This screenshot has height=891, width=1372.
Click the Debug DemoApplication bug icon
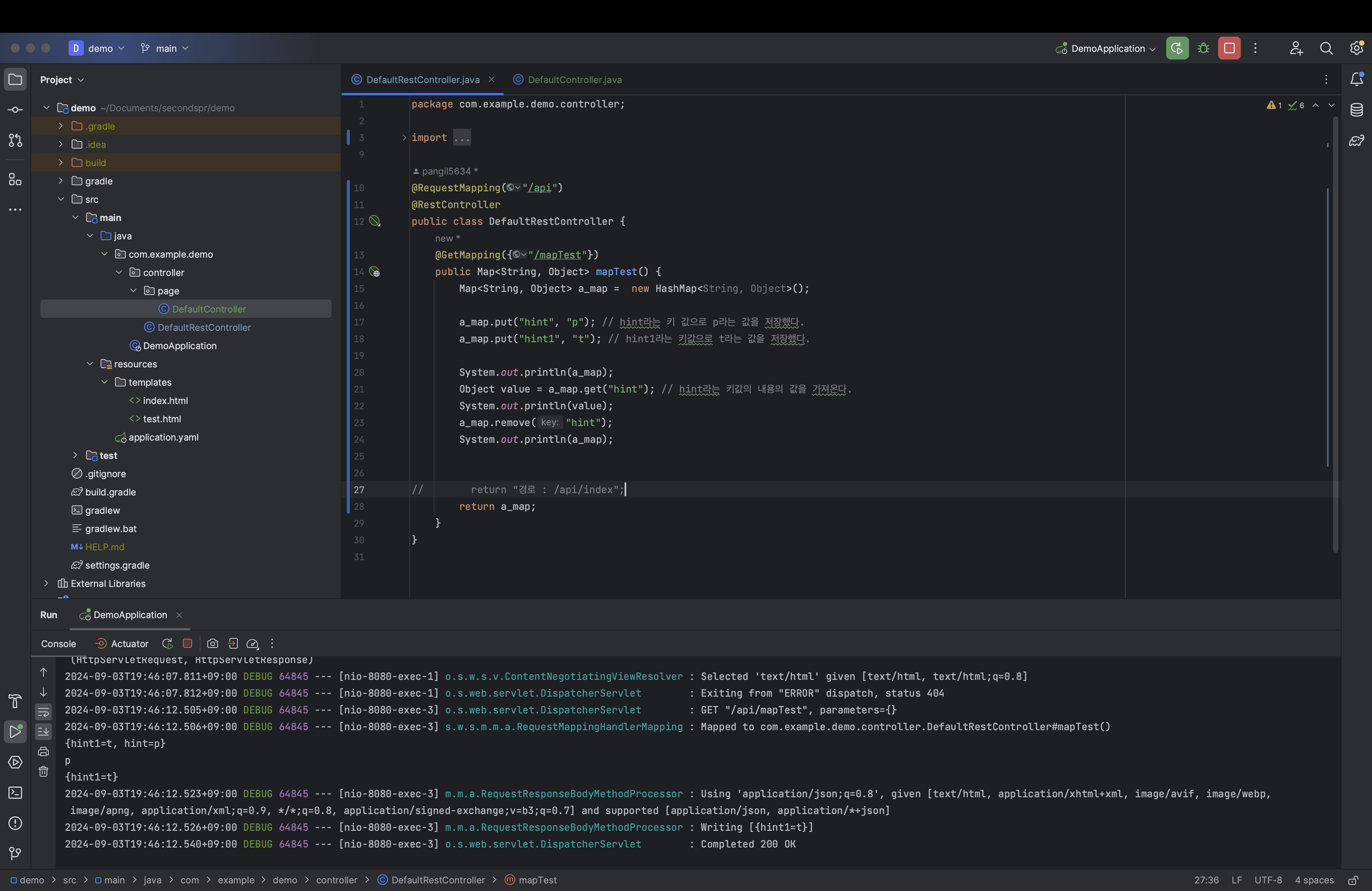click(1203, 48)
